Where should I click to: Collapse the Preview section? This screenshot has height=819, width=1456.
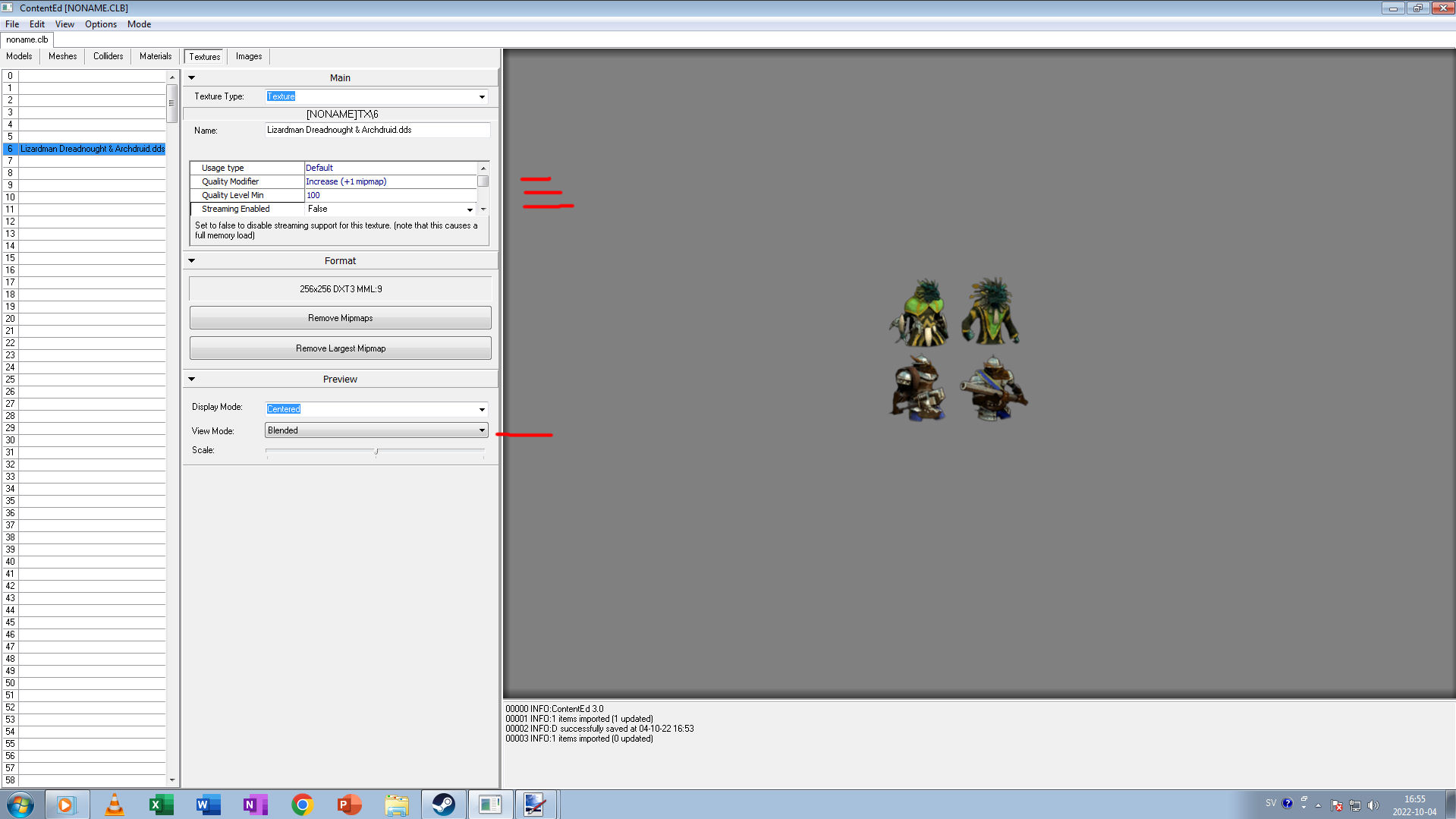[192, 379]
